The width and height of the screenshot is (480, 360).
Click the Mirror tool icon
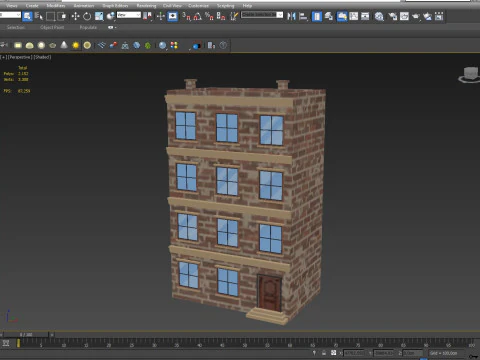[x=291, y=16]
